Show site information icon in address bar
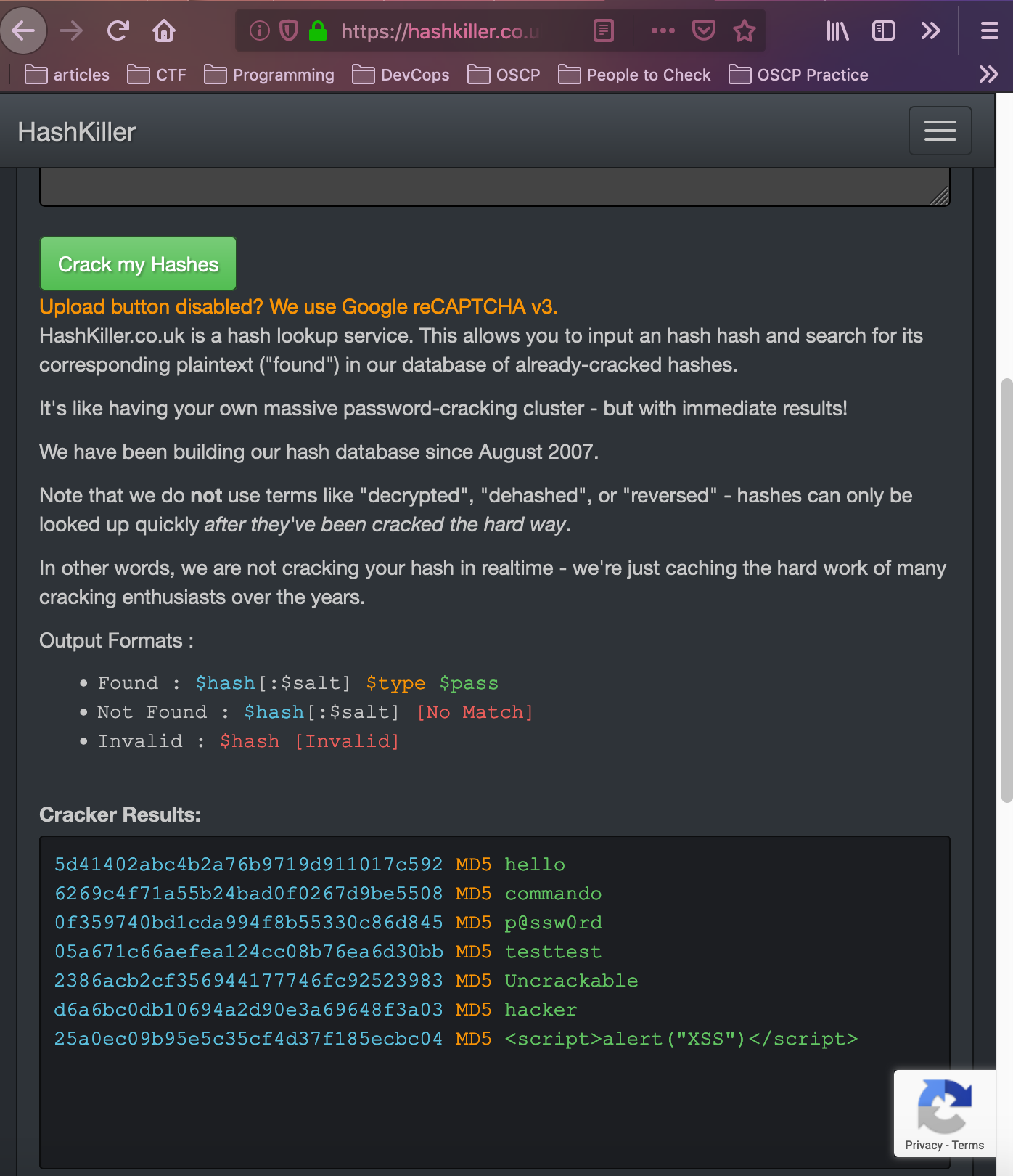The height and width of the screenshot is (1176, 1013). [259, 30]
